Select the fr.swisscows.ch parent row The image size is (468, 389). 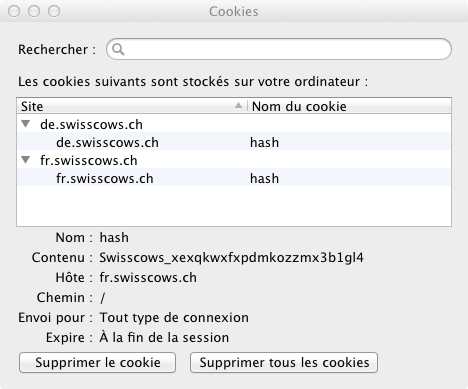tap(234, 160)
